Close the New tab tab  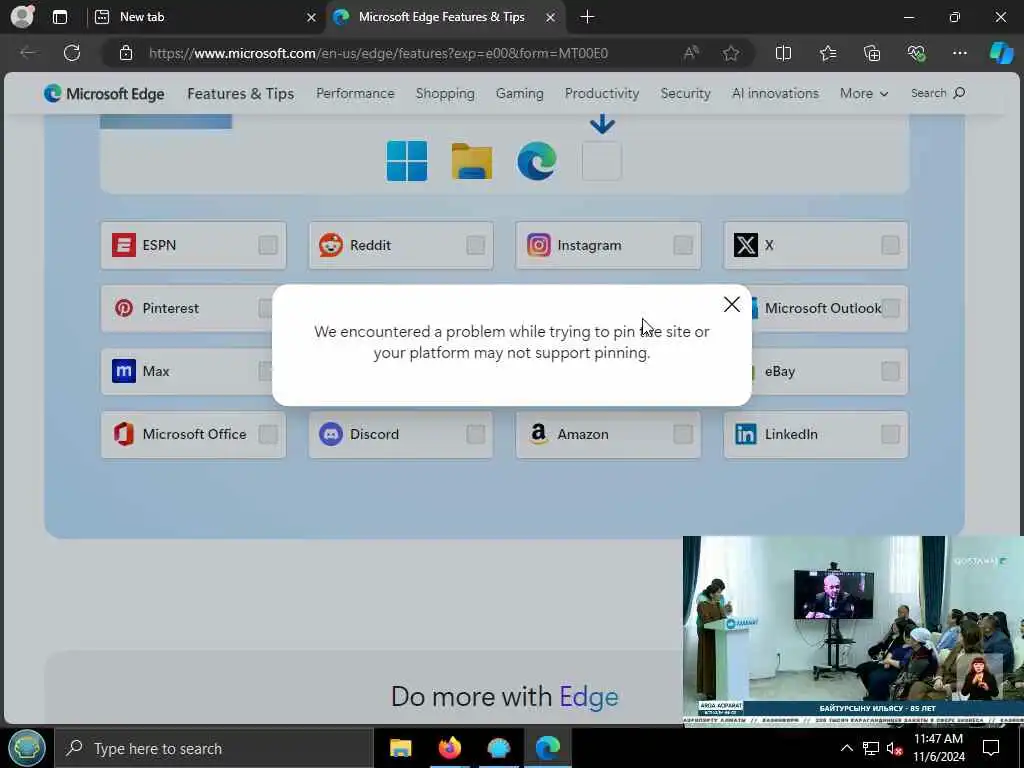pyautogui.click(x=312, y=18)
